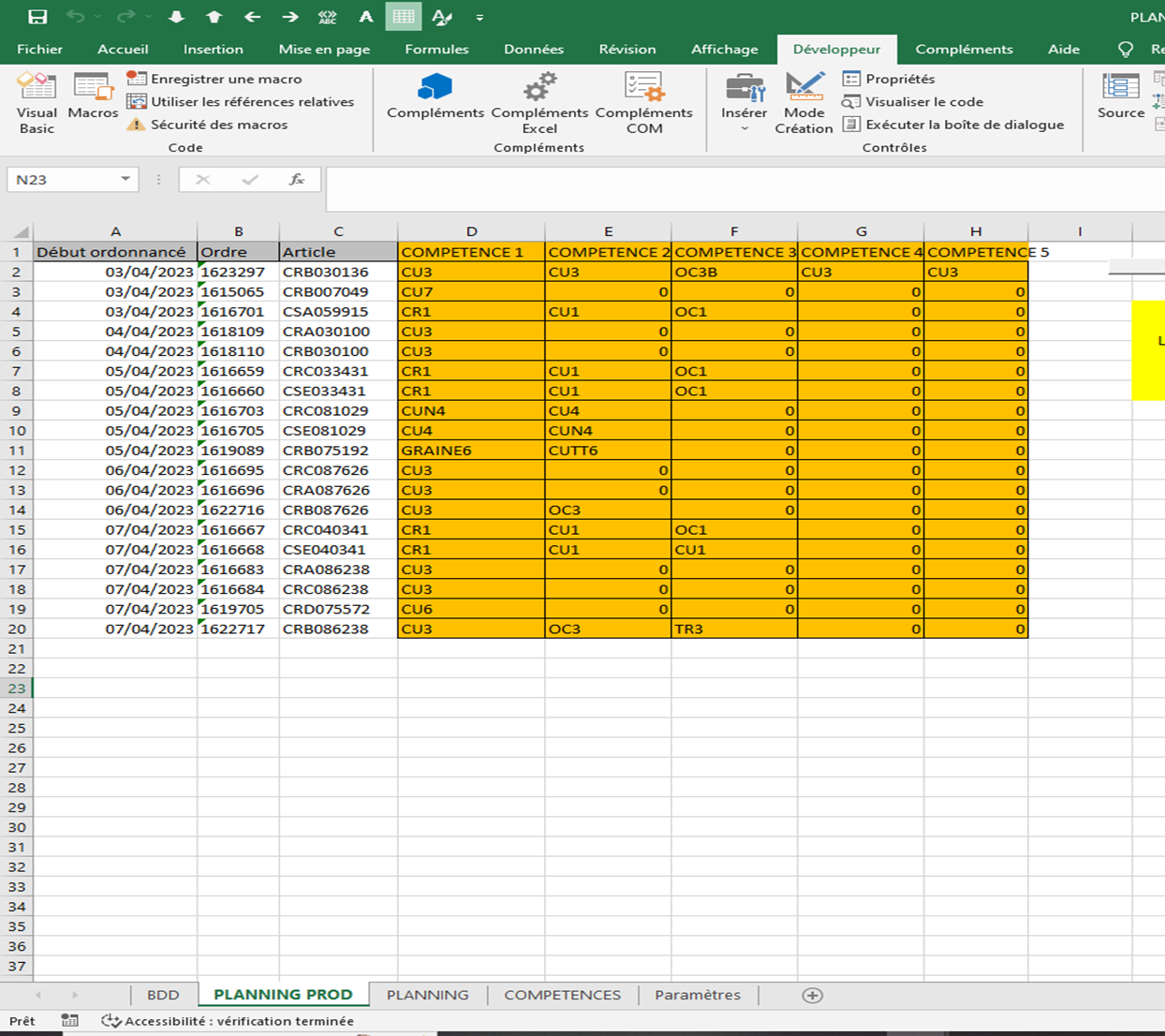Open the blue Compléments store icon
Screen dimensions: 1165x1036
[435, 96]
